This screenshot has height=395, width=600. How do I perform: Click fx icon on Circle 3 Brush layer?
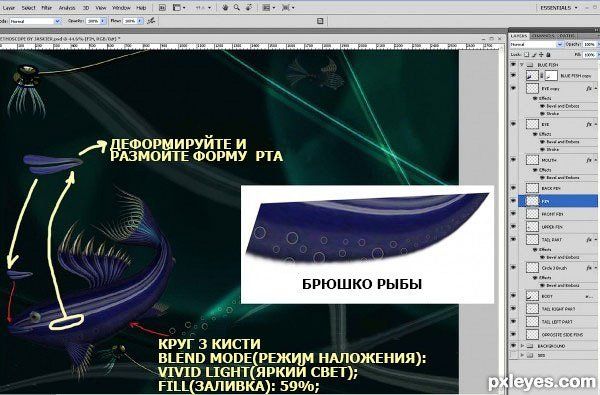(589, 268)
